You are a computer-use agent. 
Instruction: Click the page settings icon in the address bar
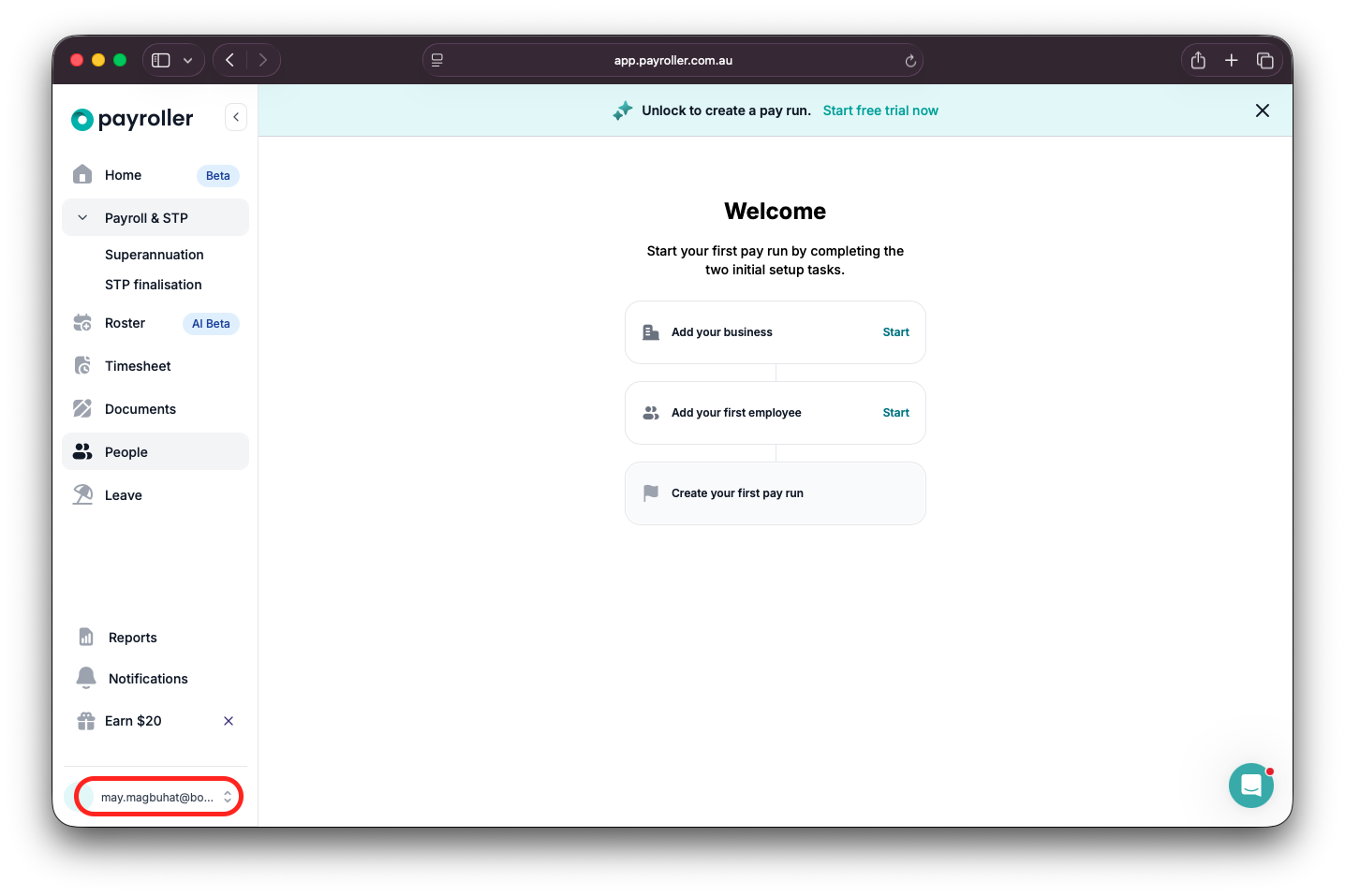click(437, 60)
